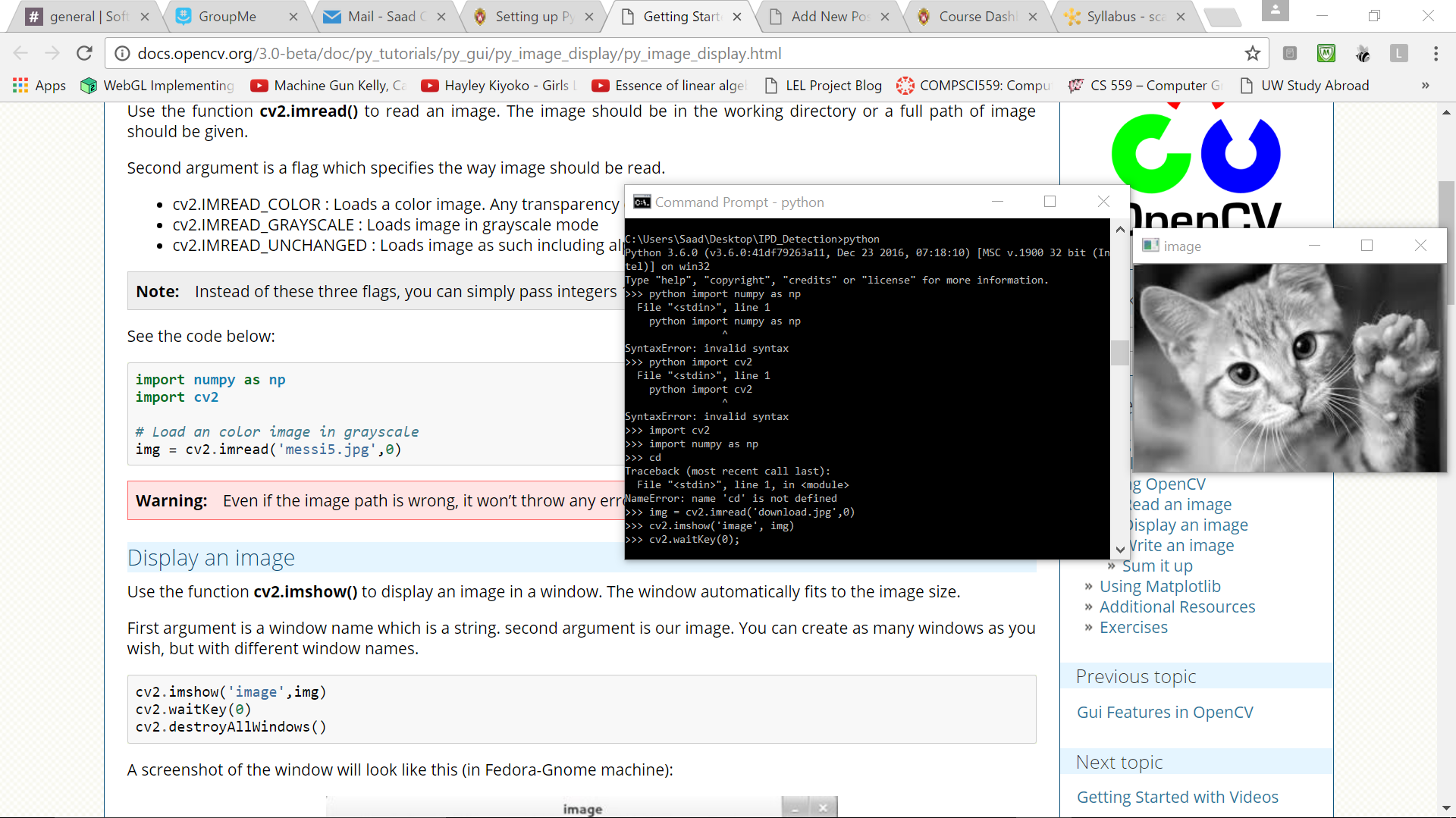Viewport: 1456px width, 818px height.
Task: Open Getting Started with Videos link
Action: pyautogui.click(x=1177, y=797)
